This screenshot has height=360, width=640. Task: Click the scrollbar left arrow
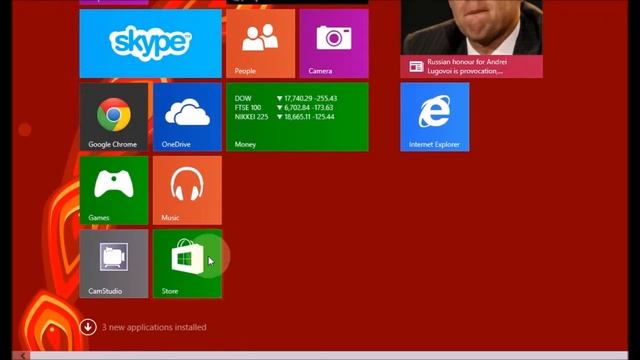(22, 356)
